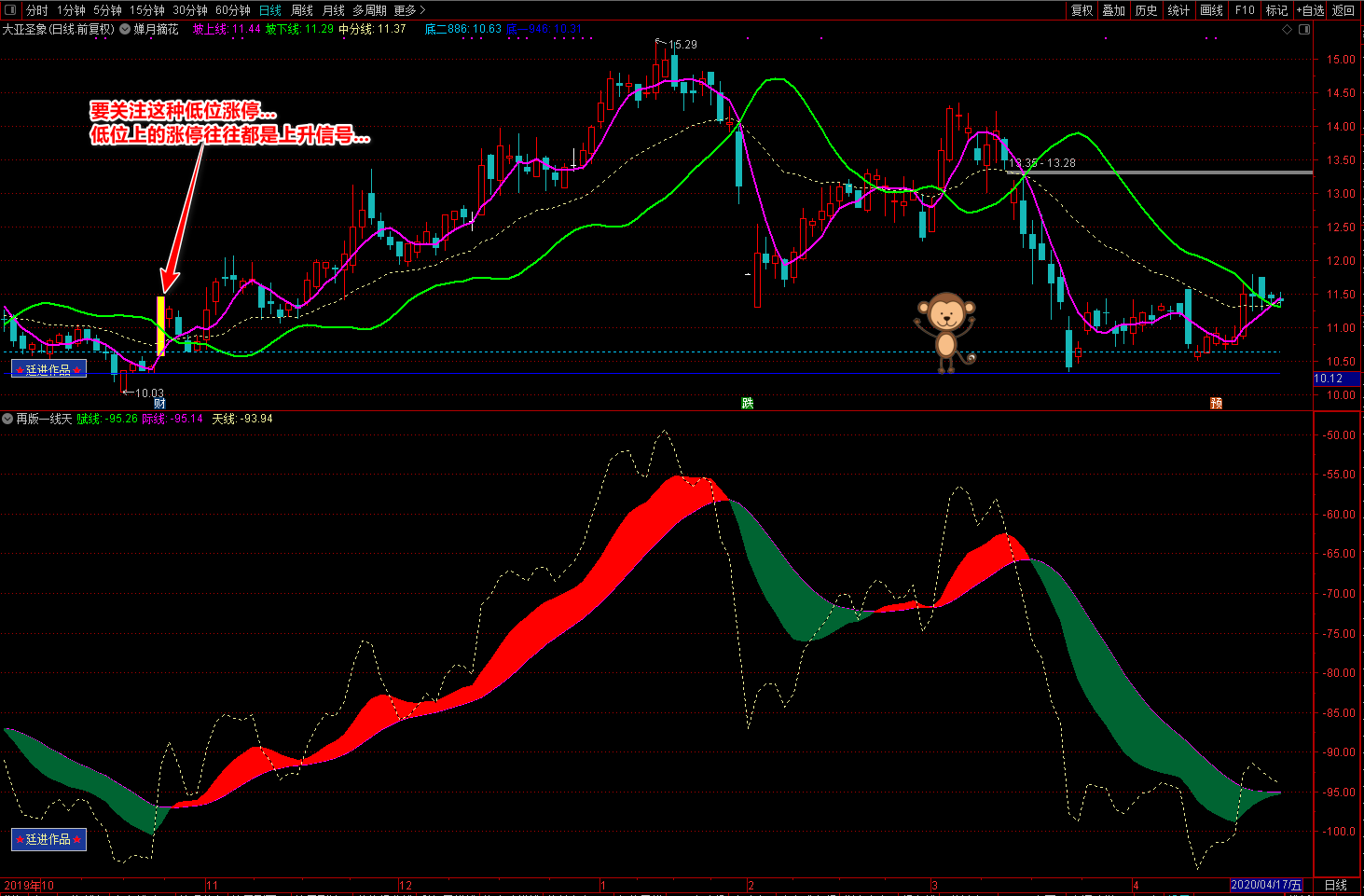
Task: Click the 返回 back button
Action: point(1343,10)
